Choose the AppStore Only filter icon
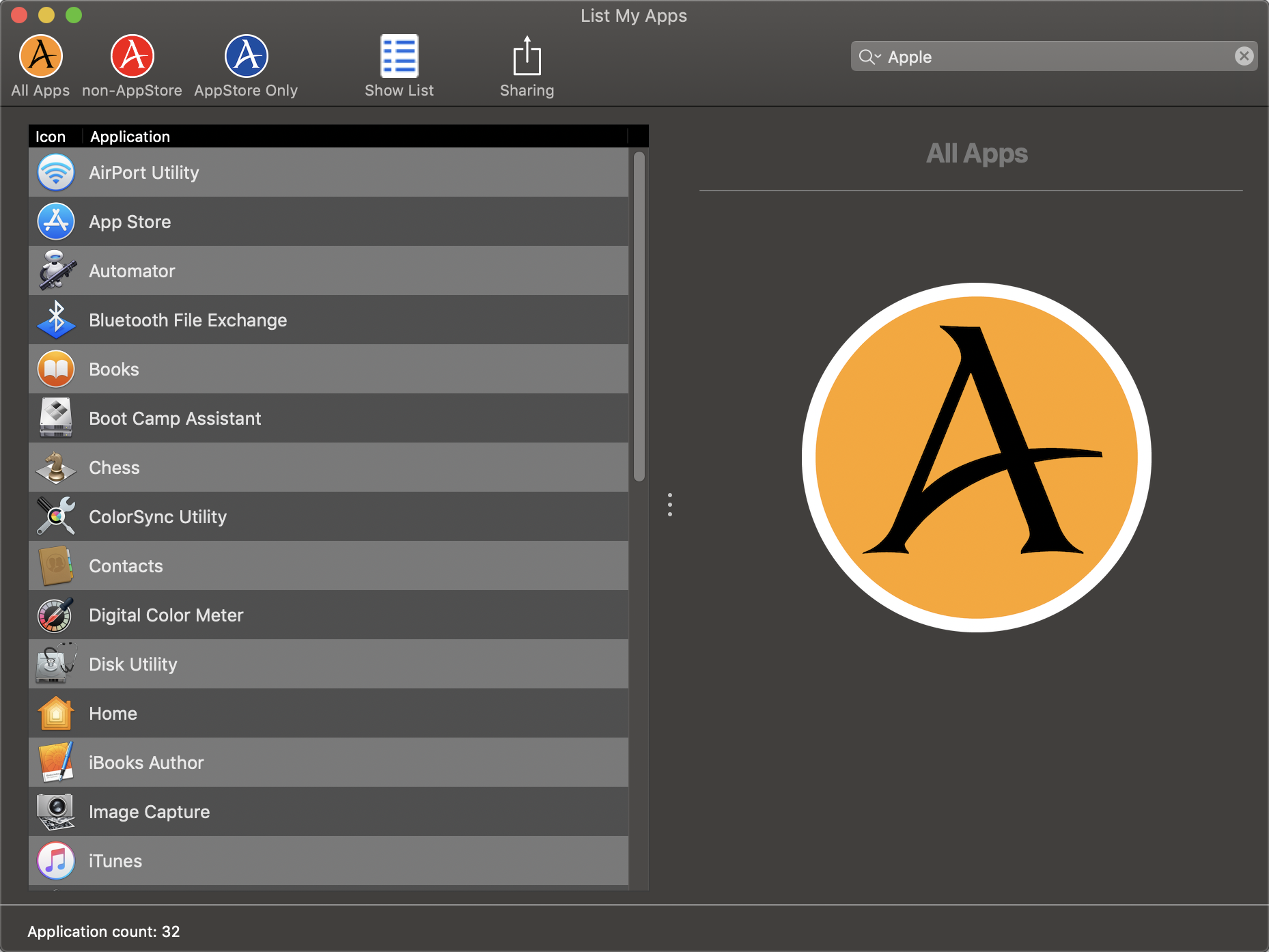 [x=247, y=56]
